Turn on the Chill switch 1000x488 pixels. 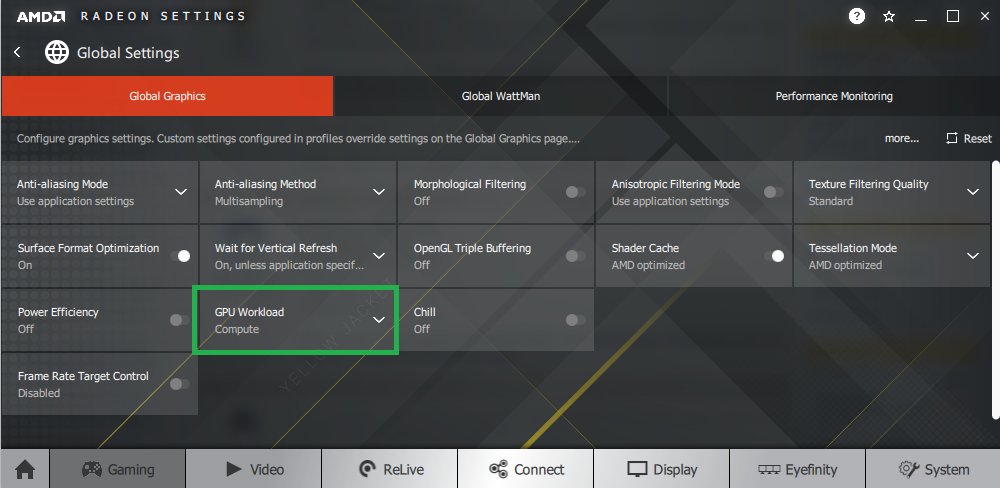click(575, 320)
